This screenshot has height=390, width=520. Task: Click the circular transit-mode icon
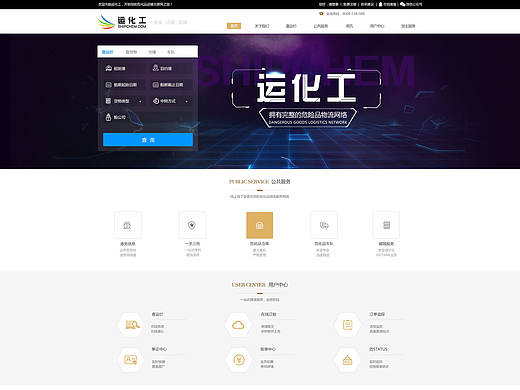pos(156,101)
